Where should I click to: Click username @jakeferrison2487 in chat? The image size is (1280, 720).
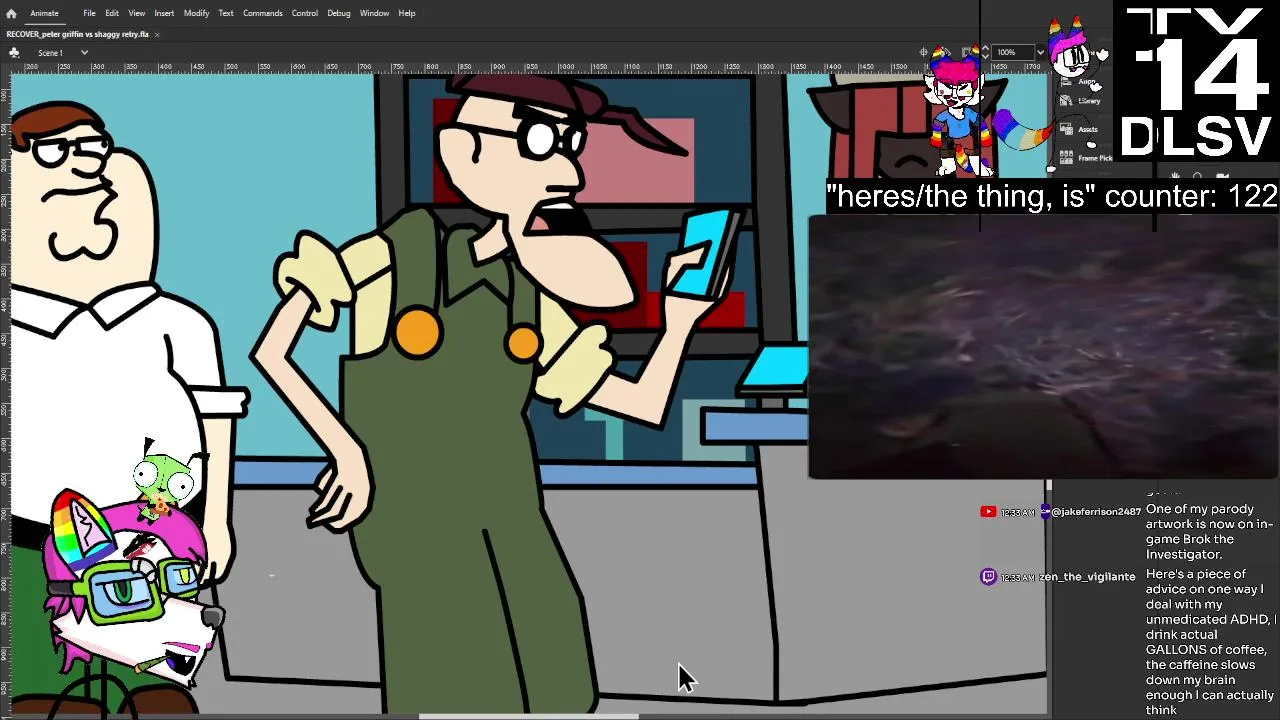[x=1097, y=512]
